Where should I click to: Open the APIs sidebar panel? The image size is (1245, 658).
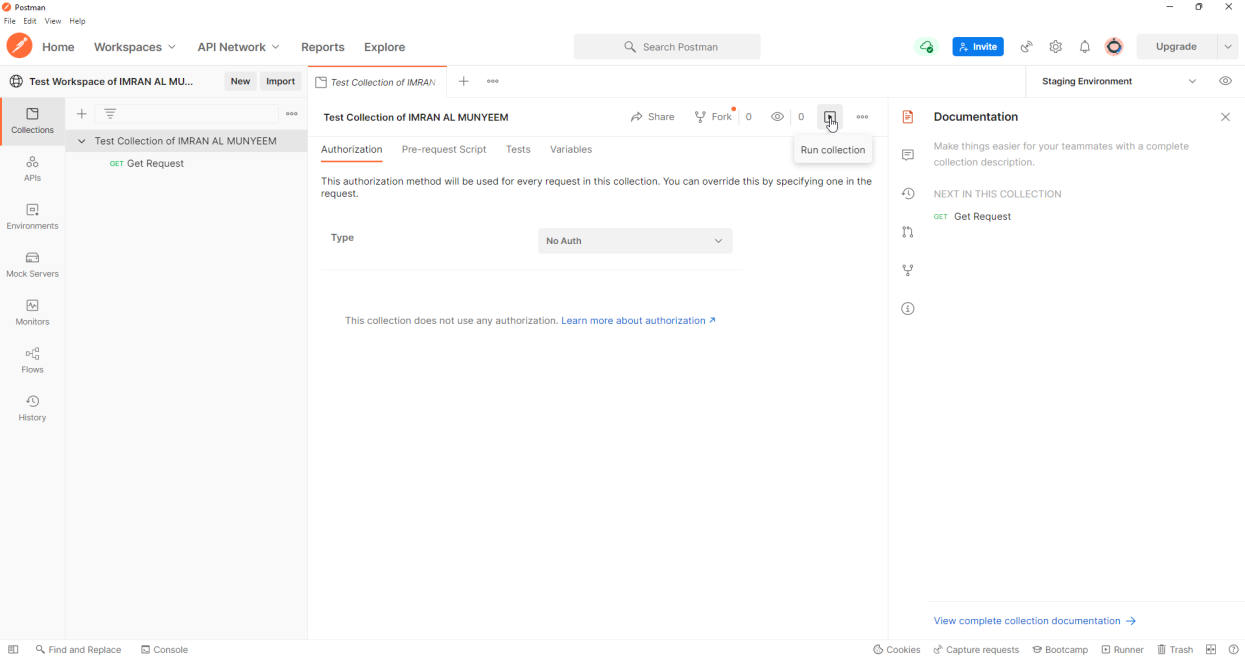[32, 169]
